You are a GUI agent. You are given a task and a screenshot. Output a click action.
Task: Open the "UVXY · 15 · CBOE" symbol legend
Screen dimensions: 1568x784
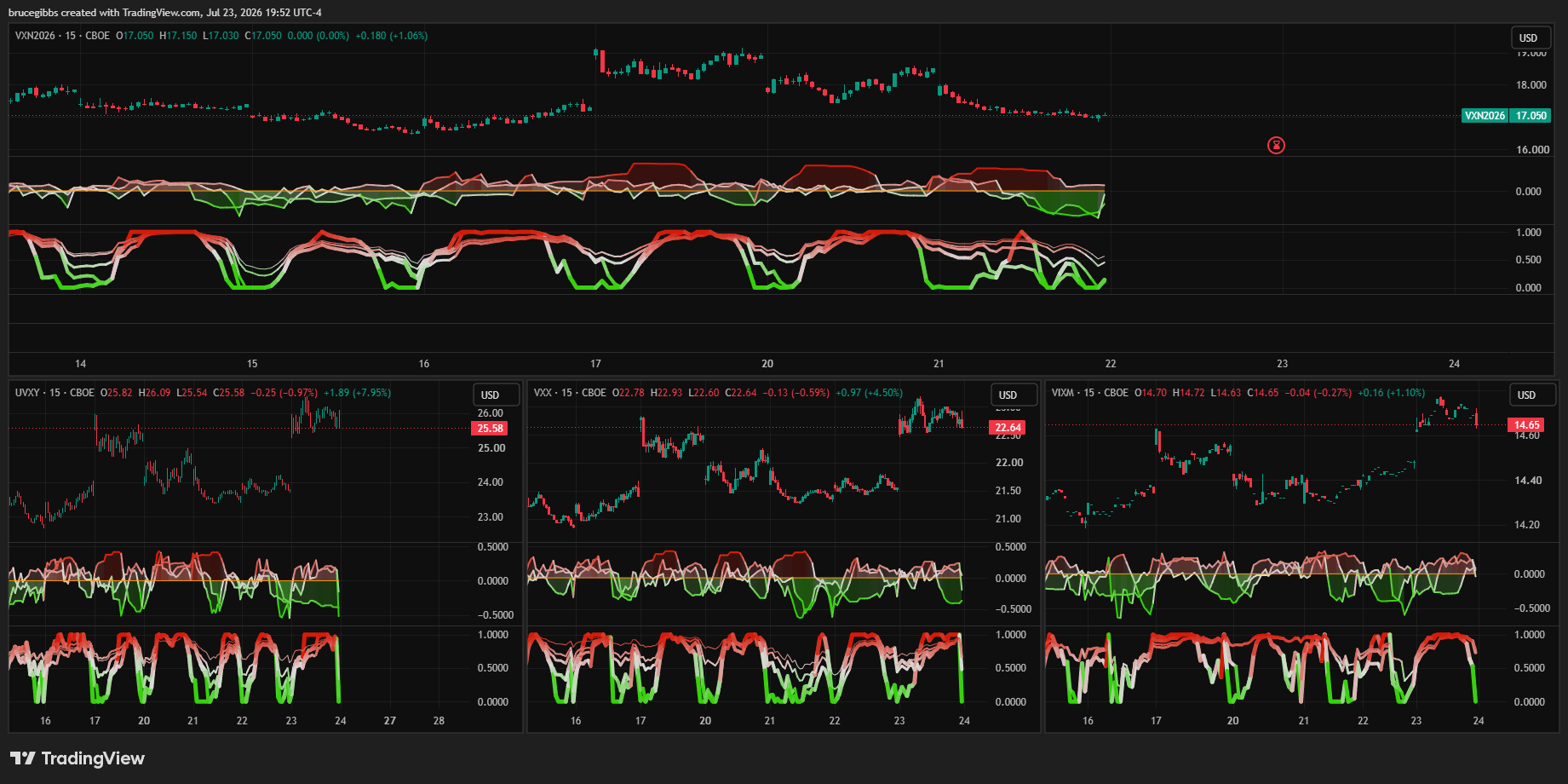tap(55, 393)
